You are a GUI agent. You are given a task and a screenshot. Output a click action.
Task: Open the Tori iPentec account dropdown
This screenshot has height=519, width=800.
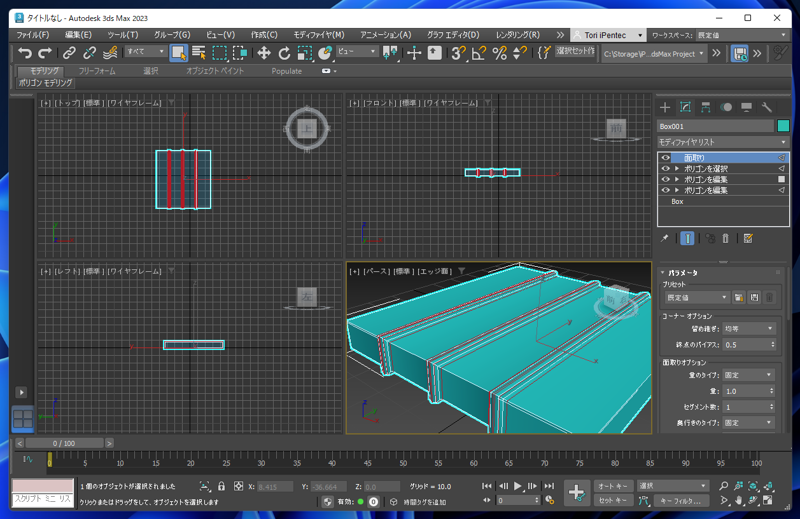pos(608,35)
